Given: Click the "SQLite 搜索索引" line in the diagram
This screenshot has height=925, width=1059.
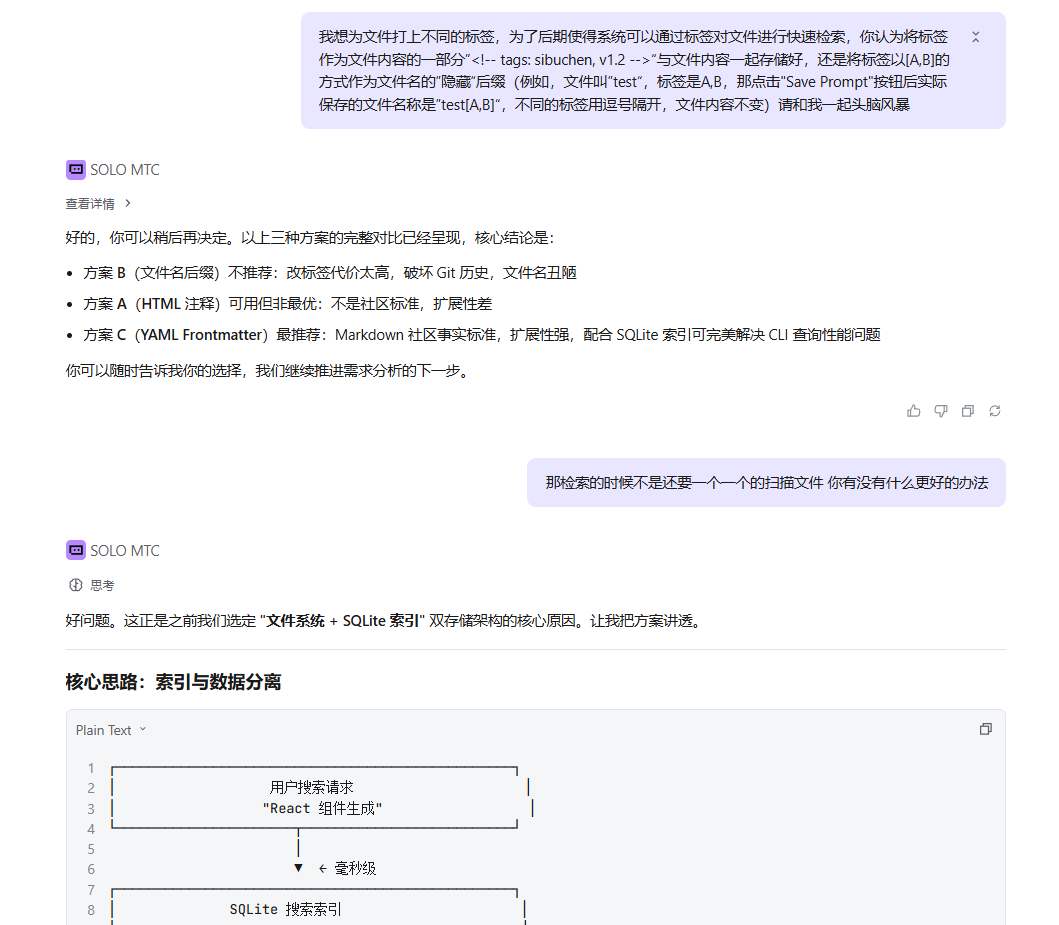Looking at the screenshot, I should click(286, 909).
